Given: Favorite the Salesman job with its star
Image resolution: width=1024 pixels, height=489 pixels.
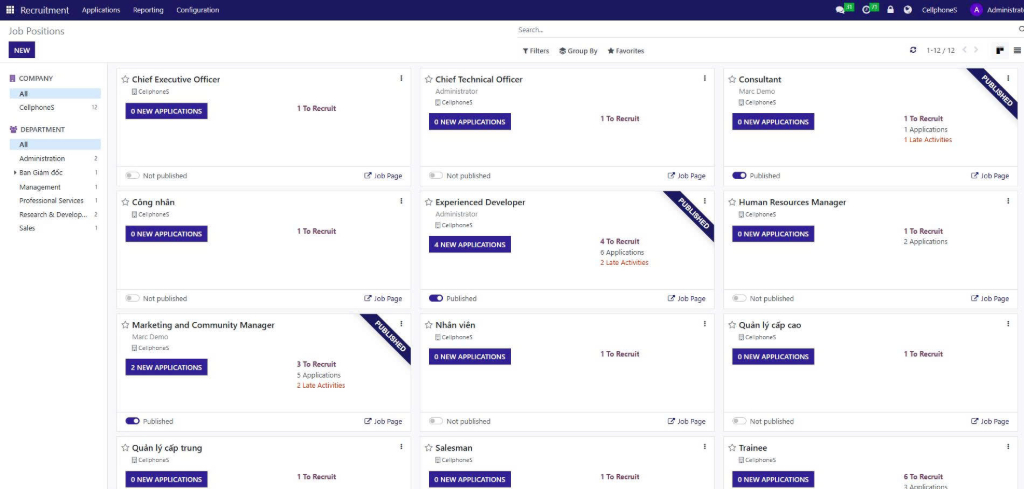Looking at the screenshot, I should coord(429,448).
